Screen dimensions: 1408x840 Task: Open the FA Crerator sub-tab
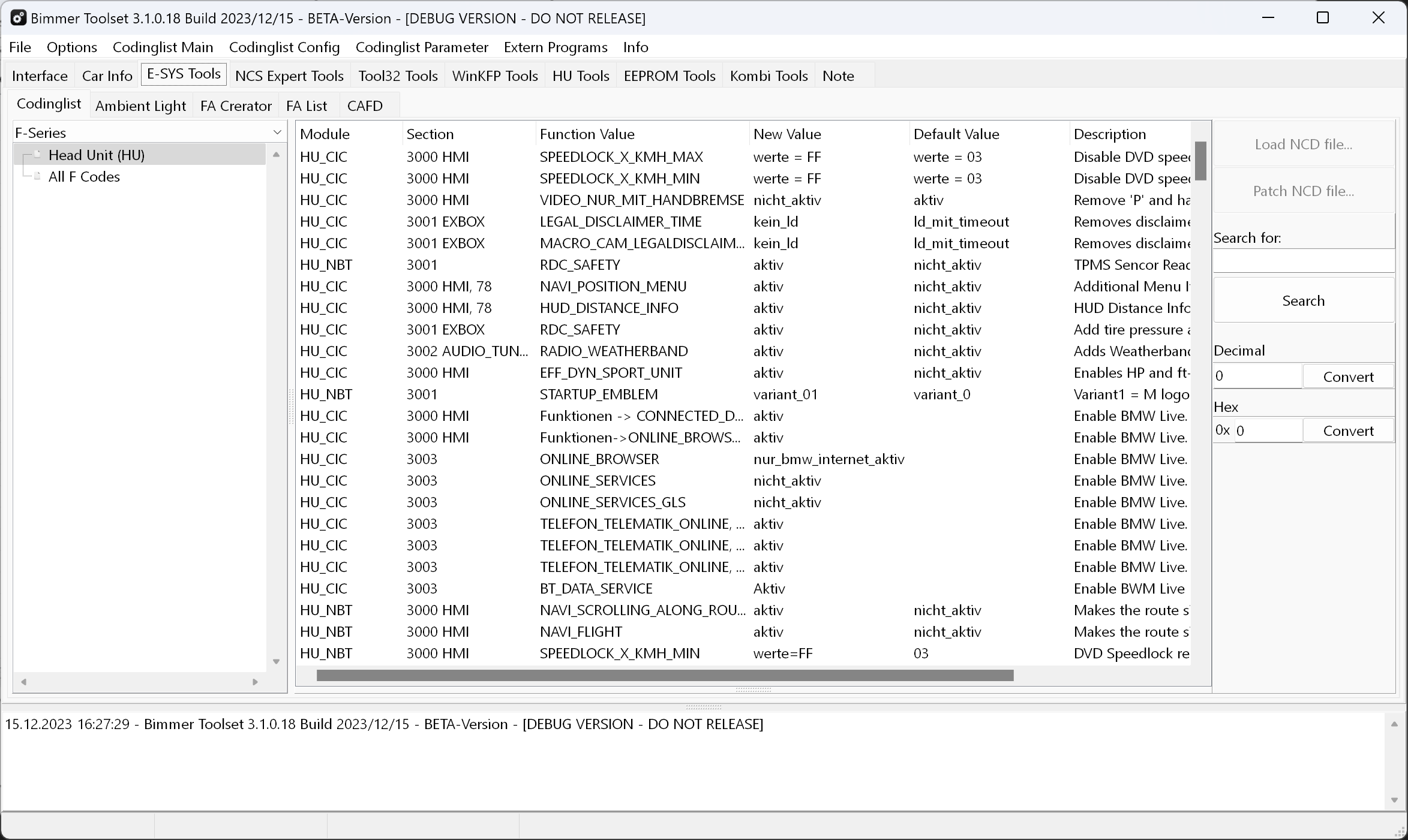point(236,106)
